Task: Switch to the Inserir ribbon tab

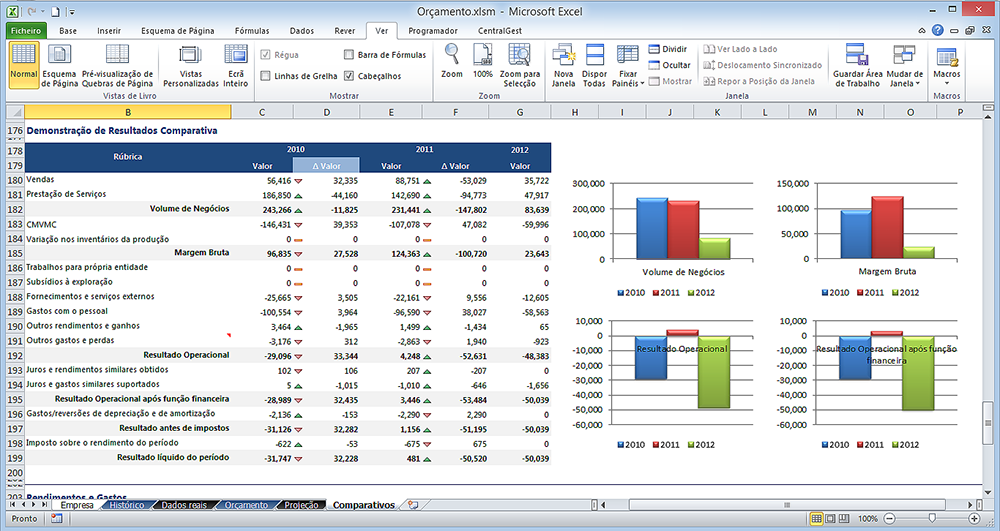Action: point(109,31)
